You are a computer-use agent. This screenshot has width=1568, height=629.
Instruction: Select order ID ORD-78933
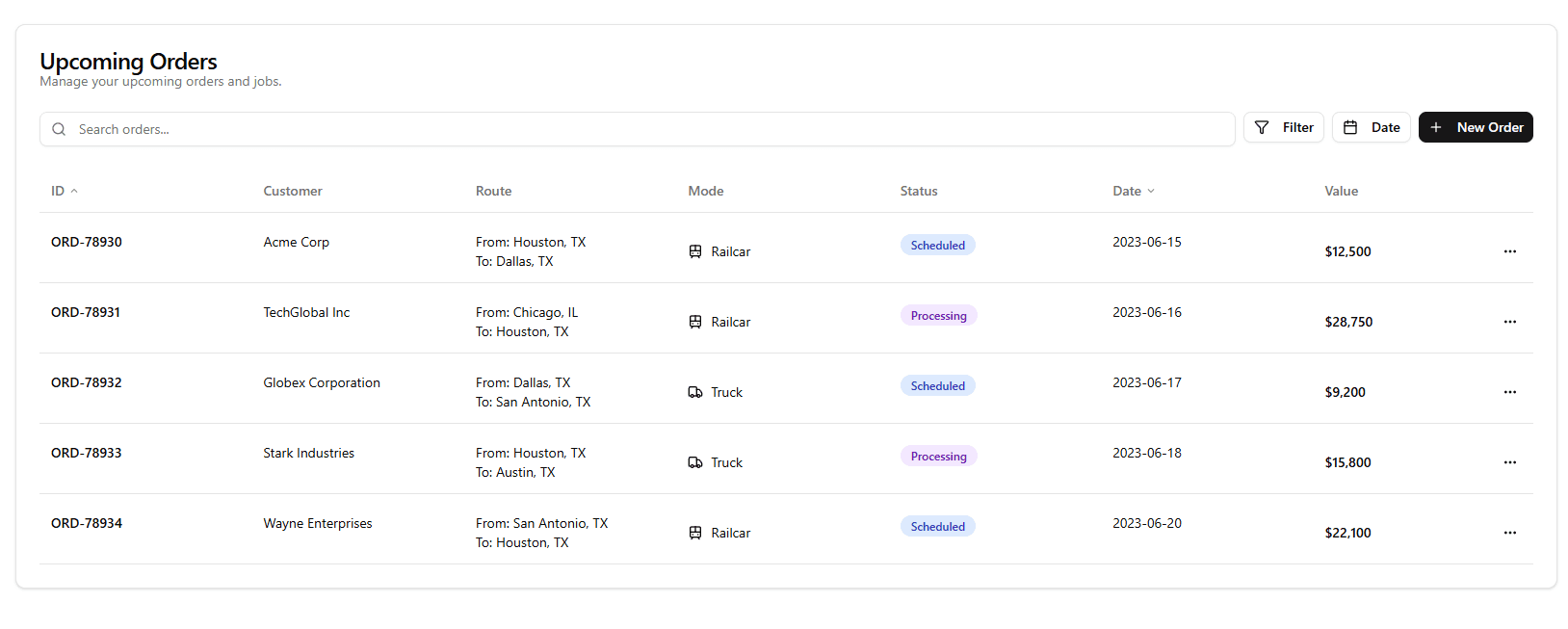pos(87,453)
